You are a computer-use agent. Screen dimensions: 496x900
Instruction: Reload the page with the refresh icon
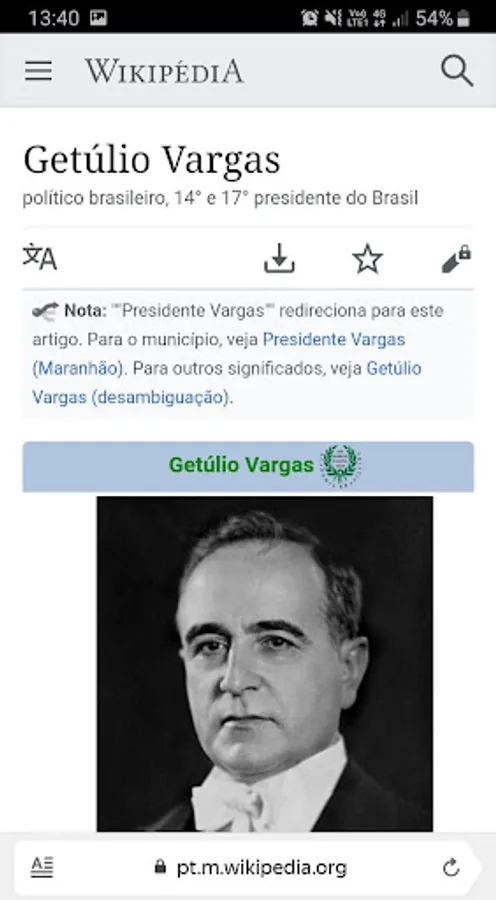(451, 868)
